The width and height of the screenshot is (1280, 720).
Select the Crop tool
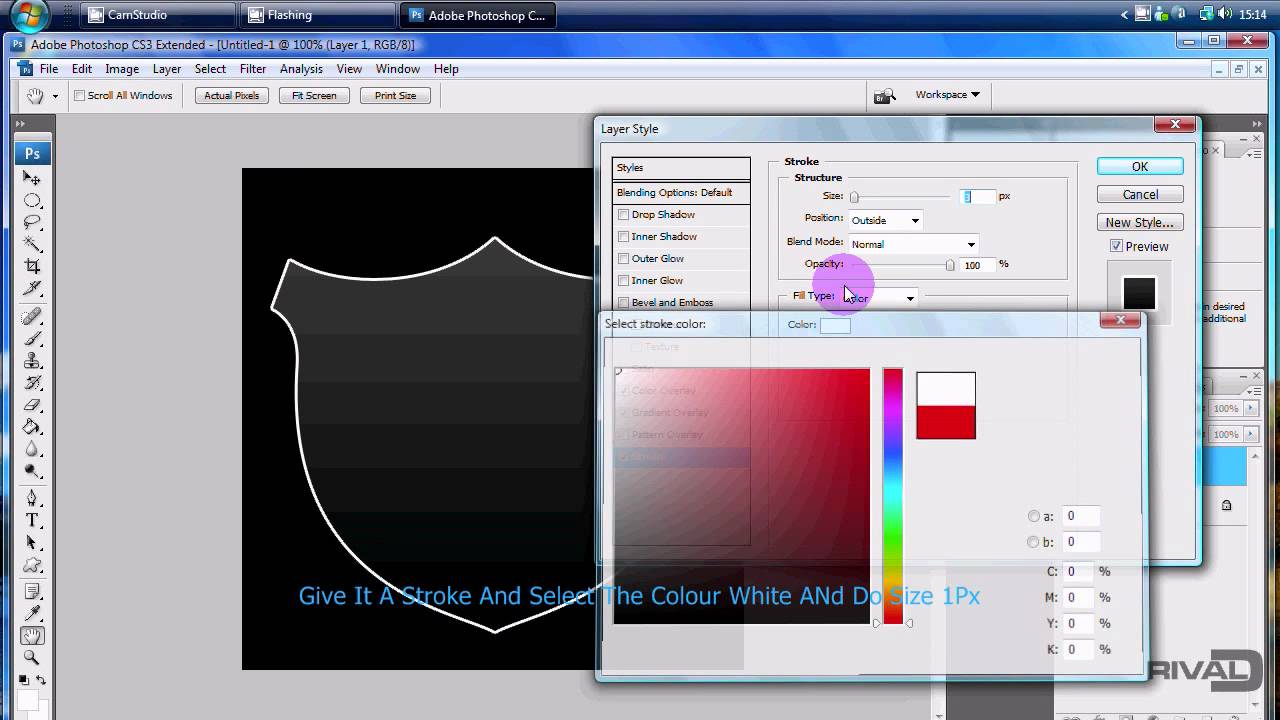pos(32,266)
